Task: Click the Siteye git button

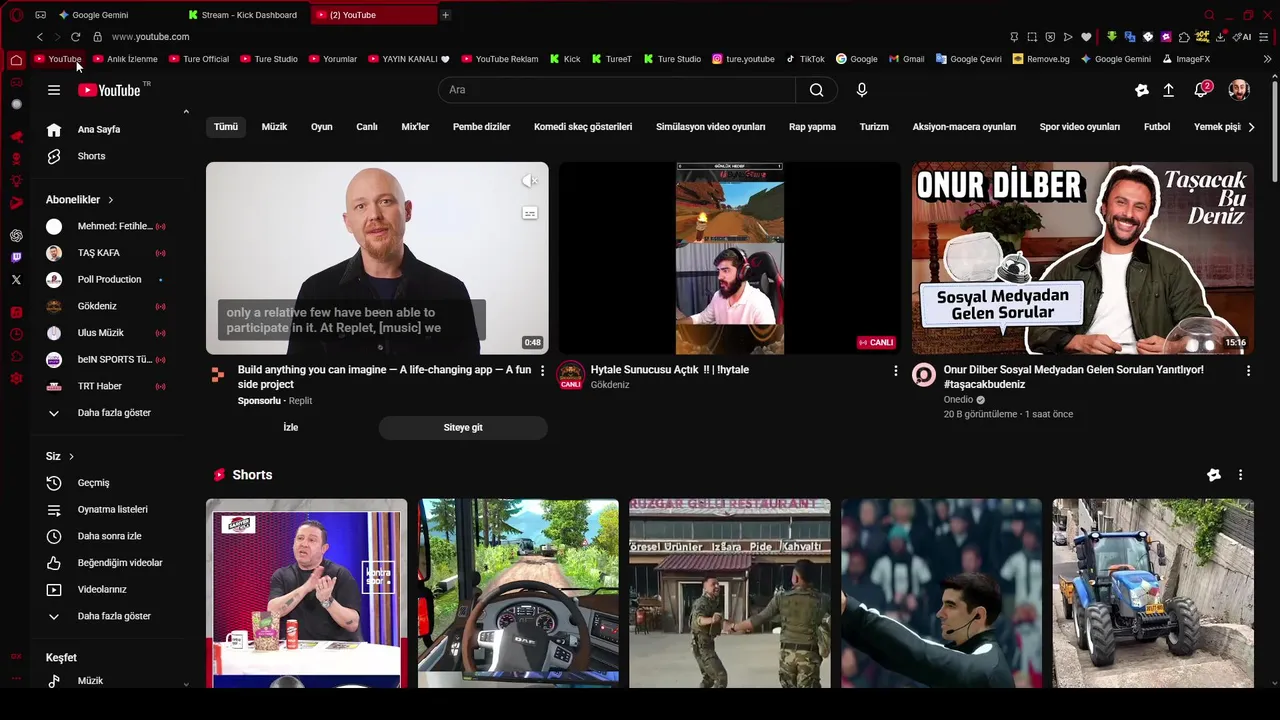Action: [463, 427]
